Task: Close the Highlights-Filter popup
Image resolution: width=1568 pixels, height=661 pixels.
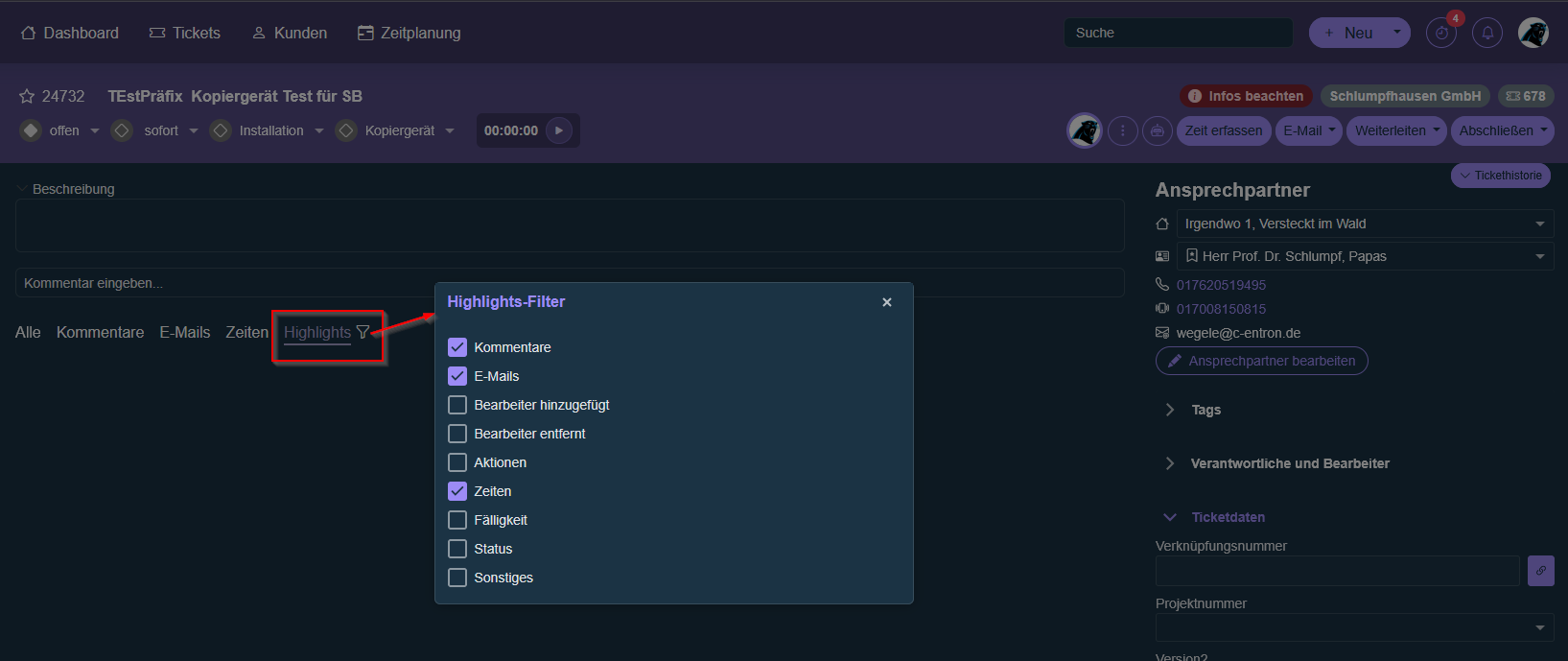Action: tap(887, 302)
